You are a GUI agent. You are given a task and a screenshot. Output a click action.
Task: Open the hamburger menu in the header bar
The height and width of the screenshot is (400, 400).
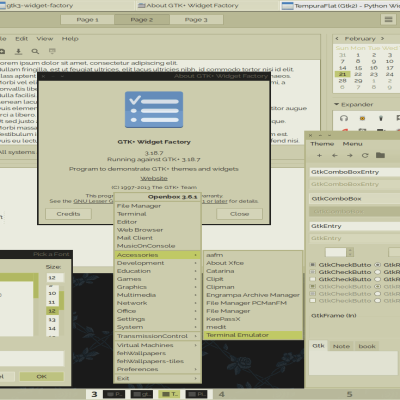(388, 20)
